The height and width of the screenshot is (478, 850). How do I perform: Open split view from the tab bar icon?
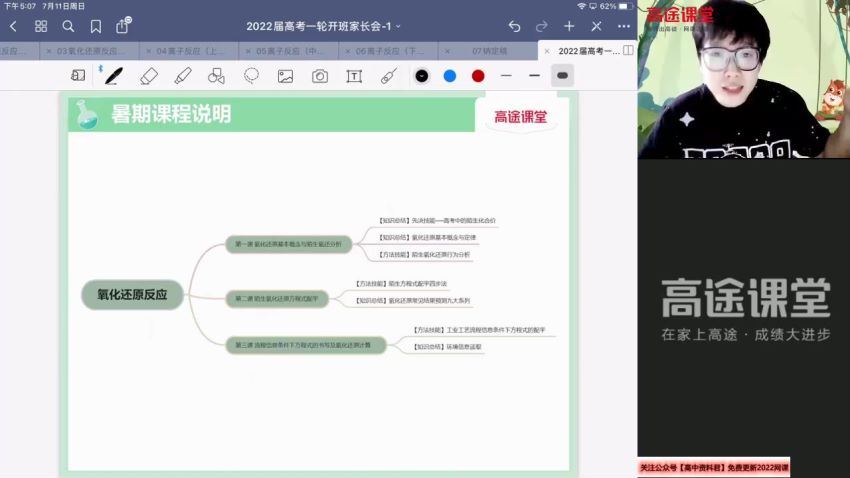pos(628,50)
